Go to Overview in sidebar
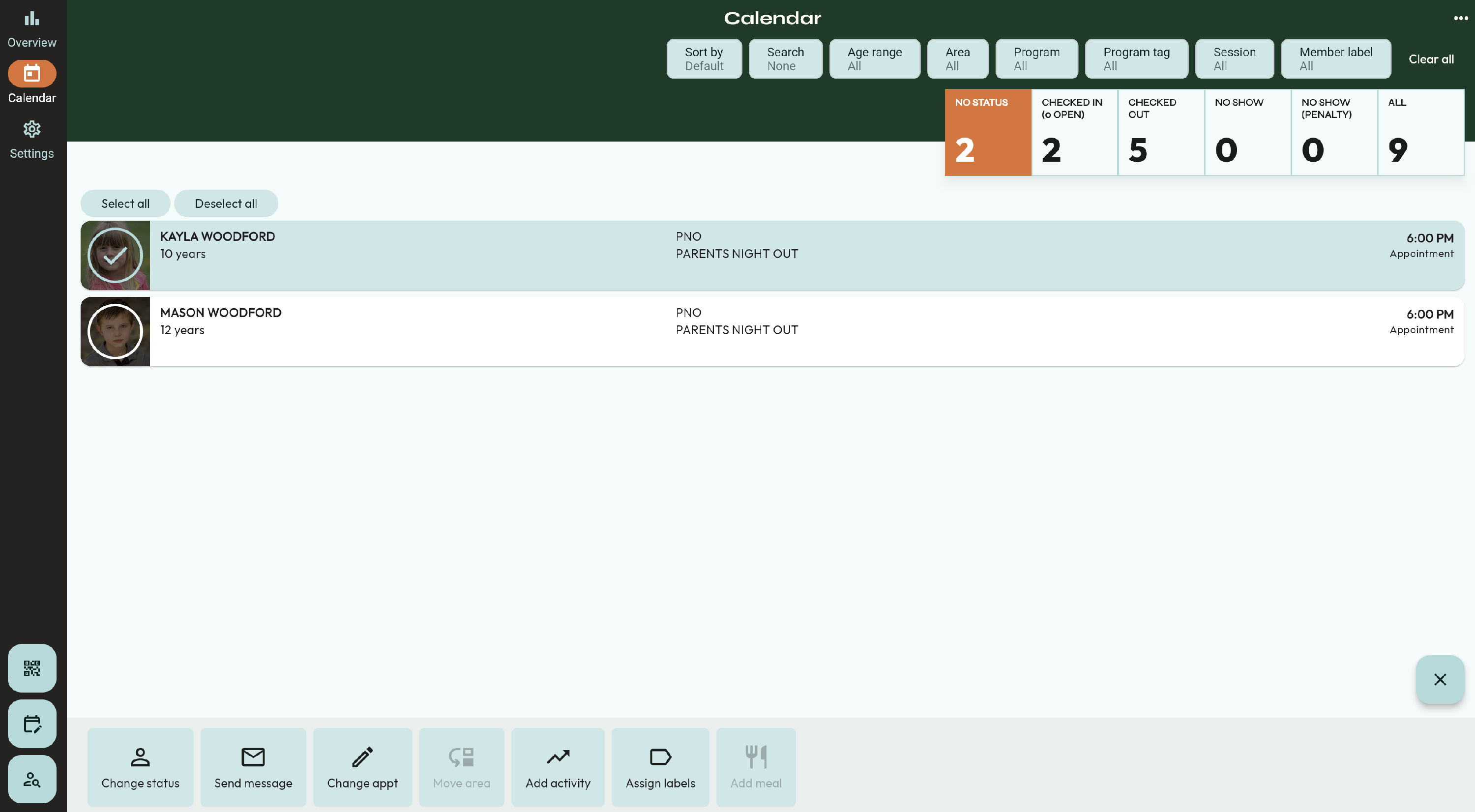This screenshot has height=812, width=1475. pos(32,29)
